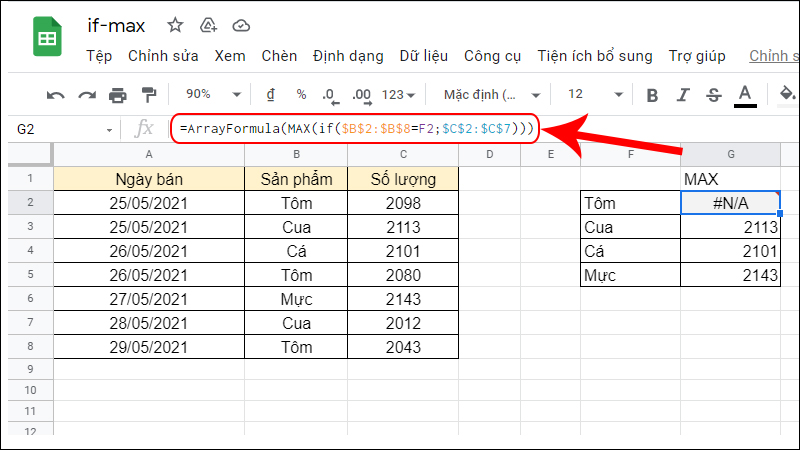Toggle bold formatting
The image size is (800, 450).
652,95
